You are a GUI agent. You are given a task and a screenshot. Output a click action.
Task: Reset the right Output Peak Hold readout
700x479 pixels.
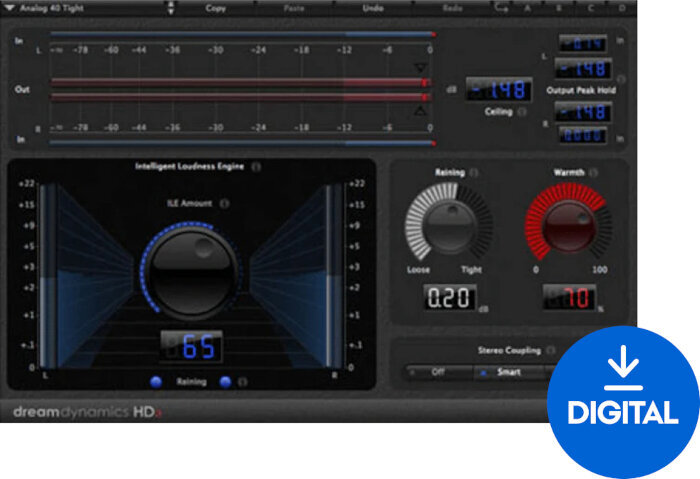click(583, 112)
